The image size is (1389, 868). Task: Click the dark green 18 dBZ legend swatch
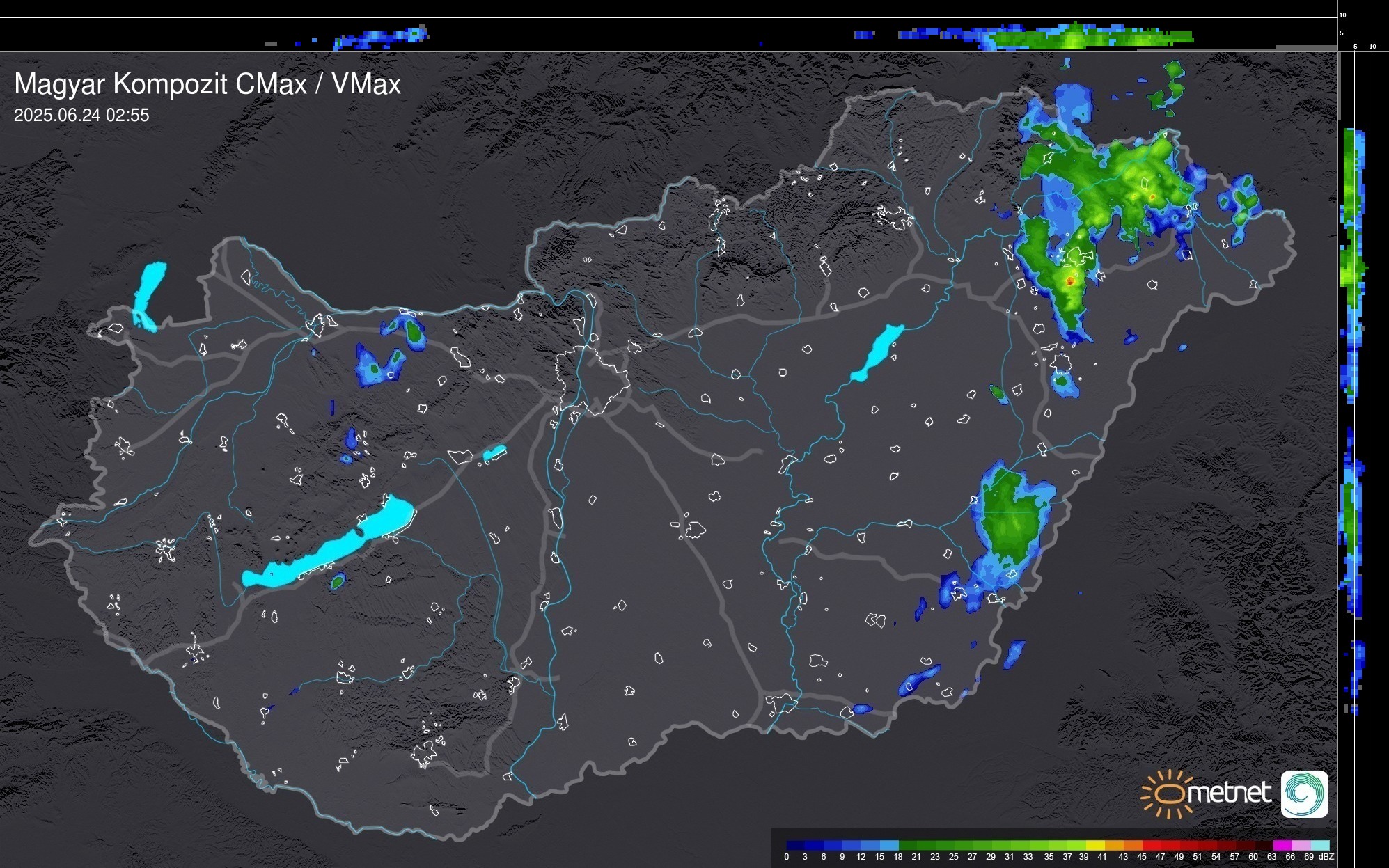point(907,845)
